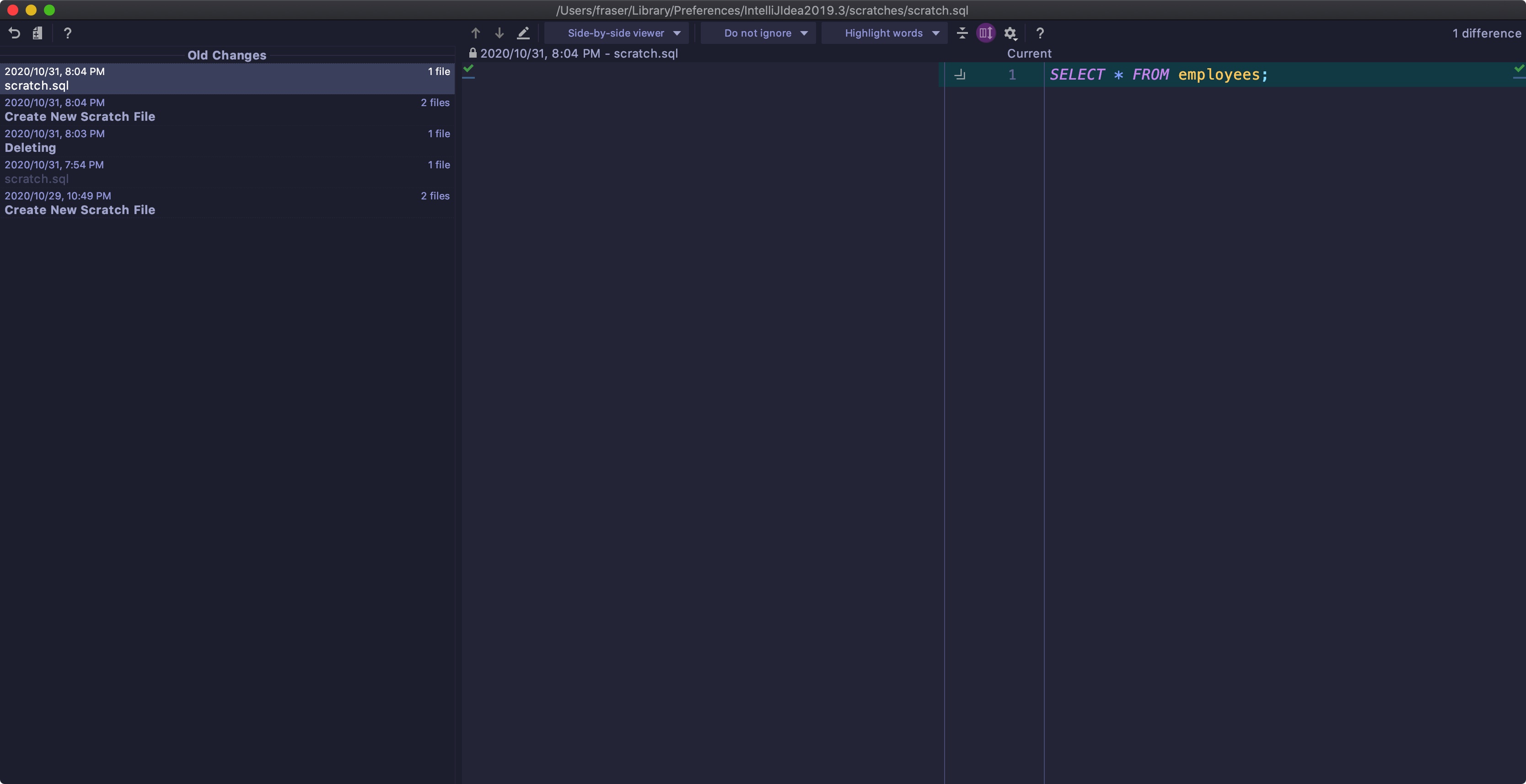Click the SELECT statement line in the Current pane
Image resolution: width=1526 pixels, height=784 pixels.
(1158, 75)
